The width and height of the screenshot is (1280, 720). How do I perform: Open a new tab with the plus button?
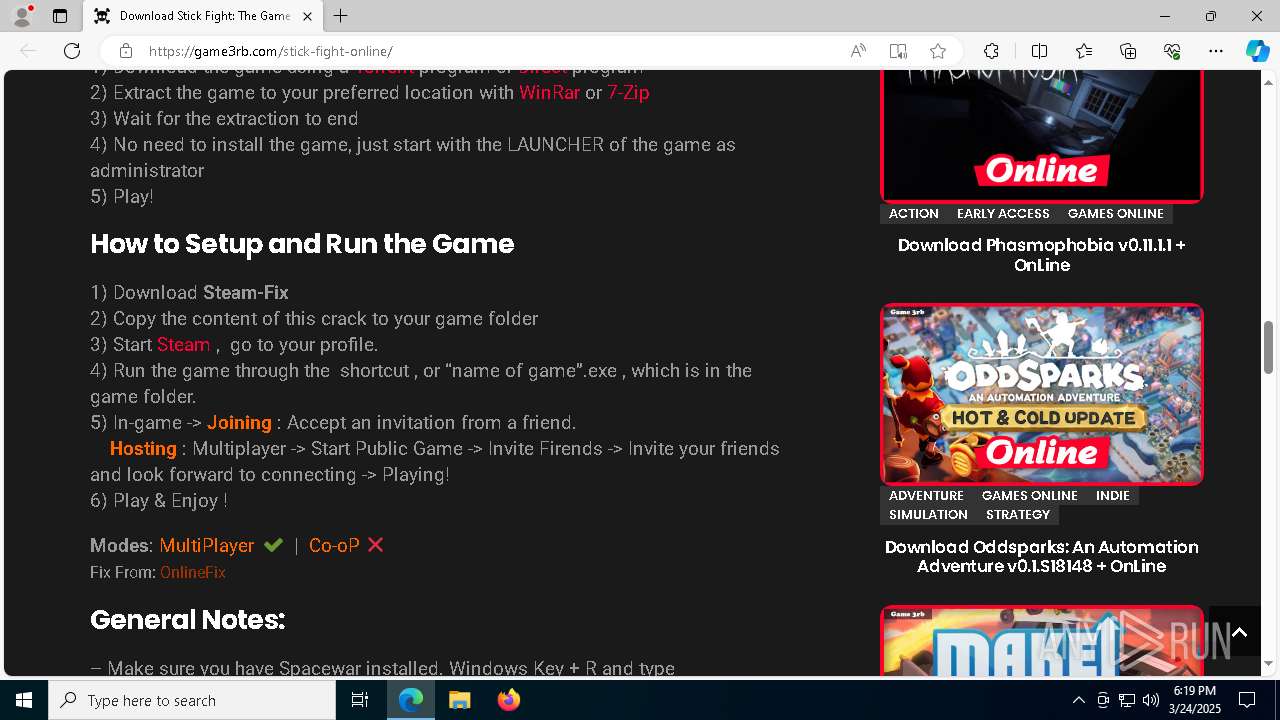340,16
